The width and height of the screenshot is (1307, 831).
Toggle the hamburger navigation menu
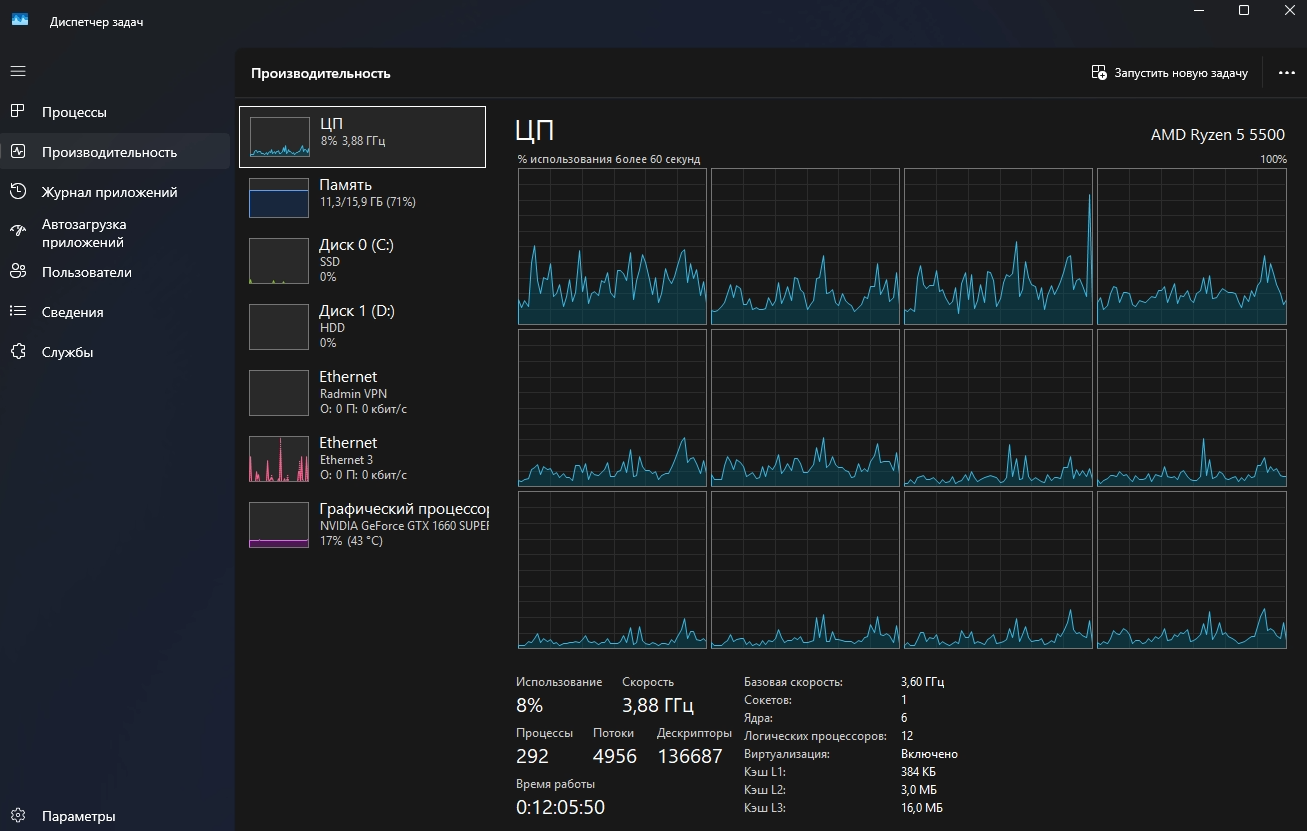(18, 72)
